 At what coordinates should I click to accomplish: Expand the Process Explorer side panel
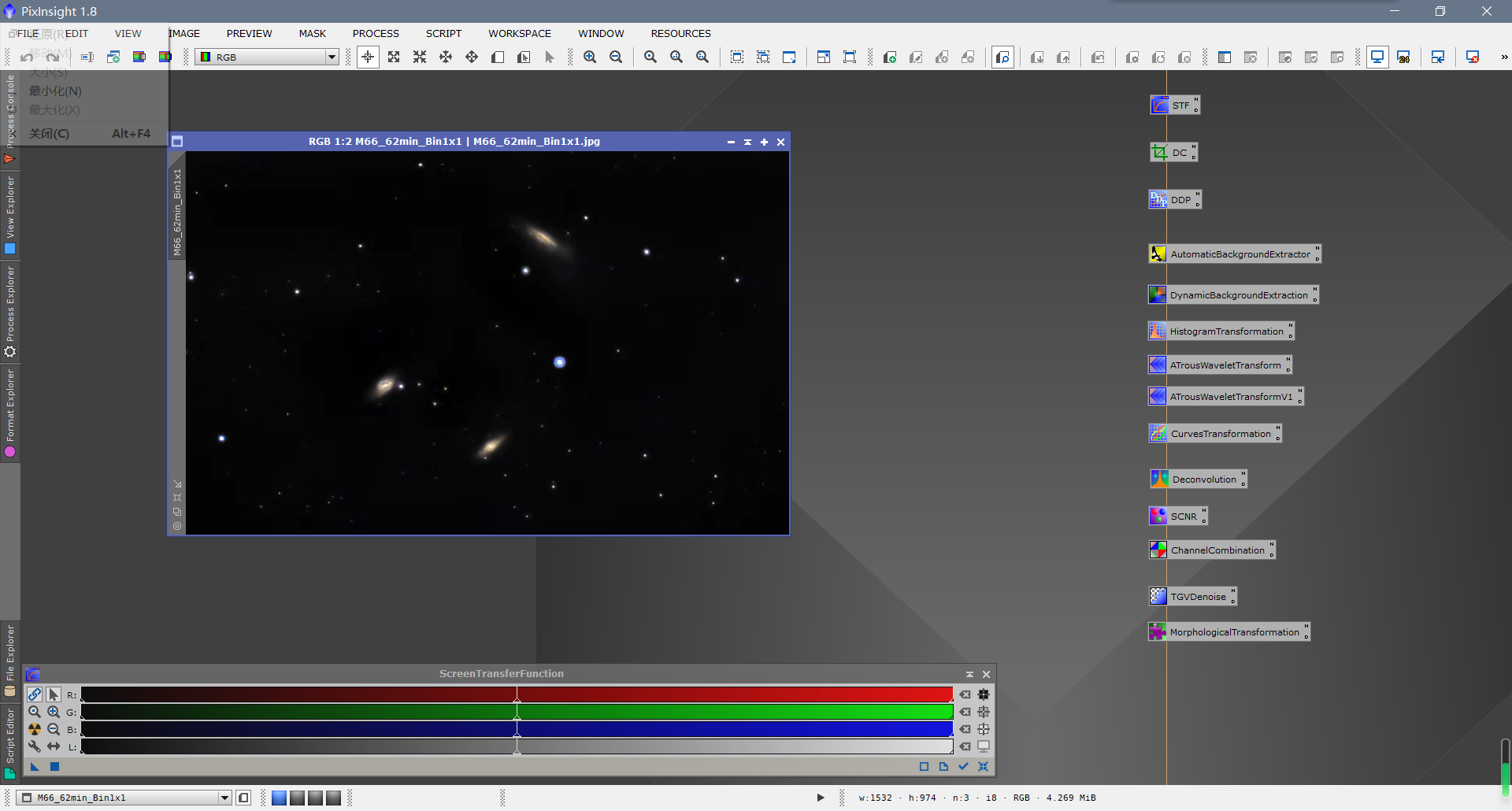click(x=9, y=311)
